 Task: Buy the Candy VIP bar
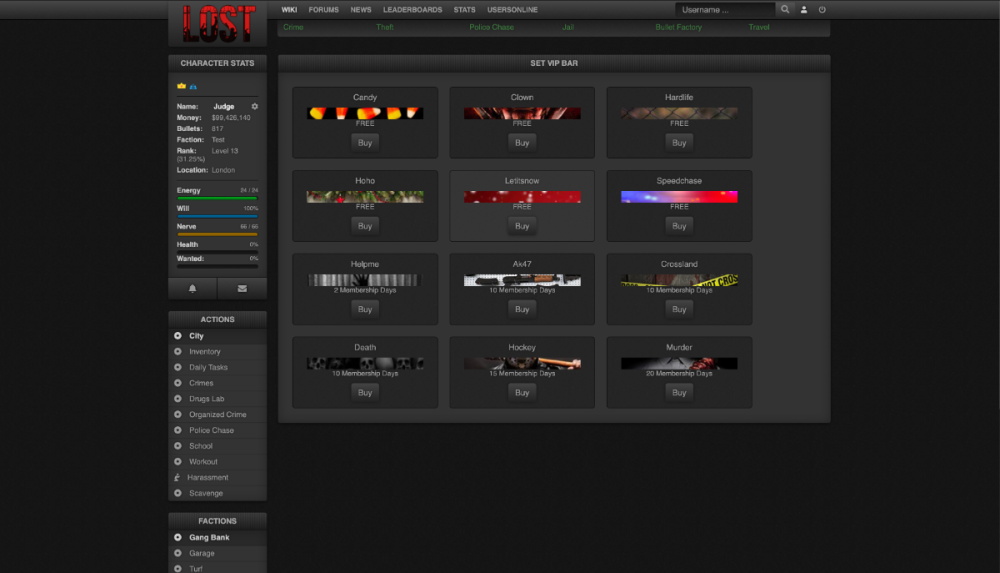click(x=365, y=143)
